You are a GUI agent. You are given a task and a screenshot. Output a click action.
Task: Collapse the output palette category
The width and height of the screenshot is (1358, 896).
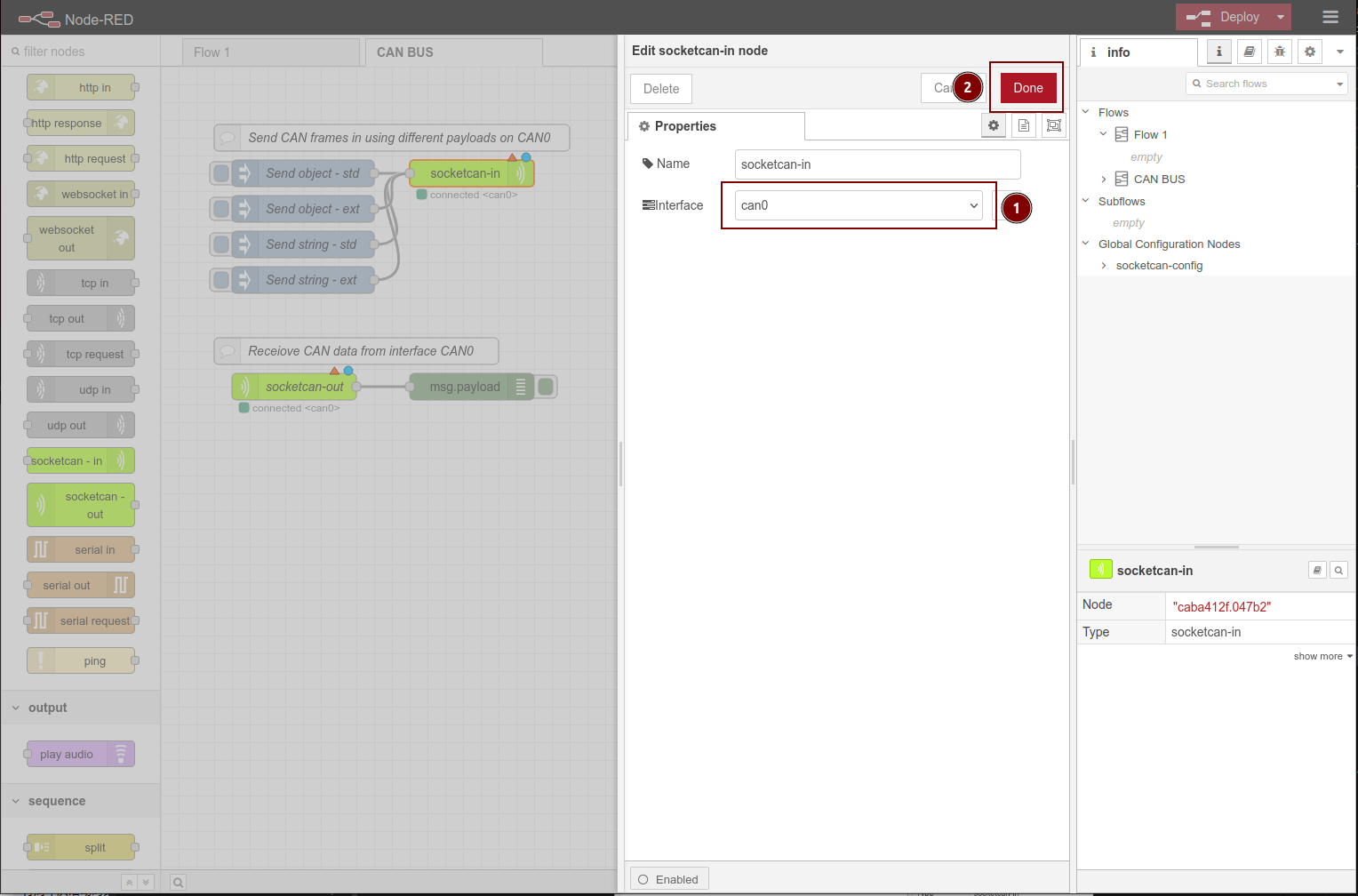81,708
